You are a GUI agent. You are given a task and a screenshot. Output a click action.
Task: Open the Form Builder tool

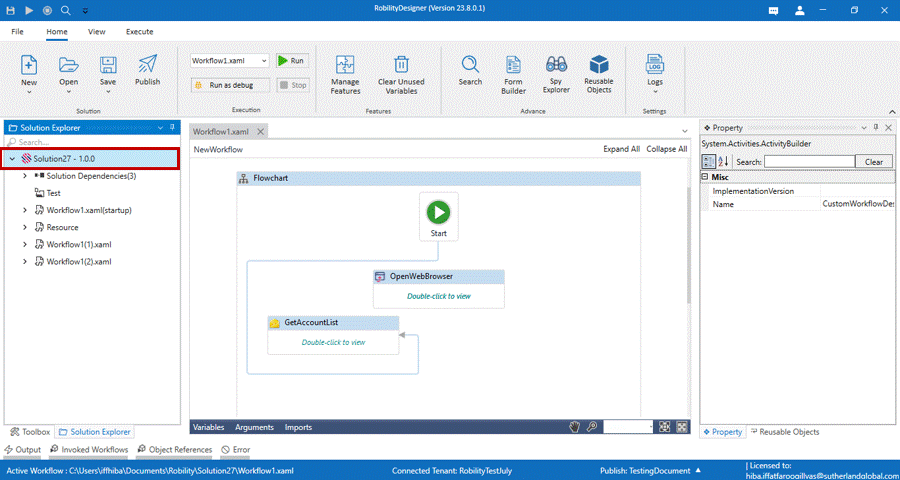point(514,74)
